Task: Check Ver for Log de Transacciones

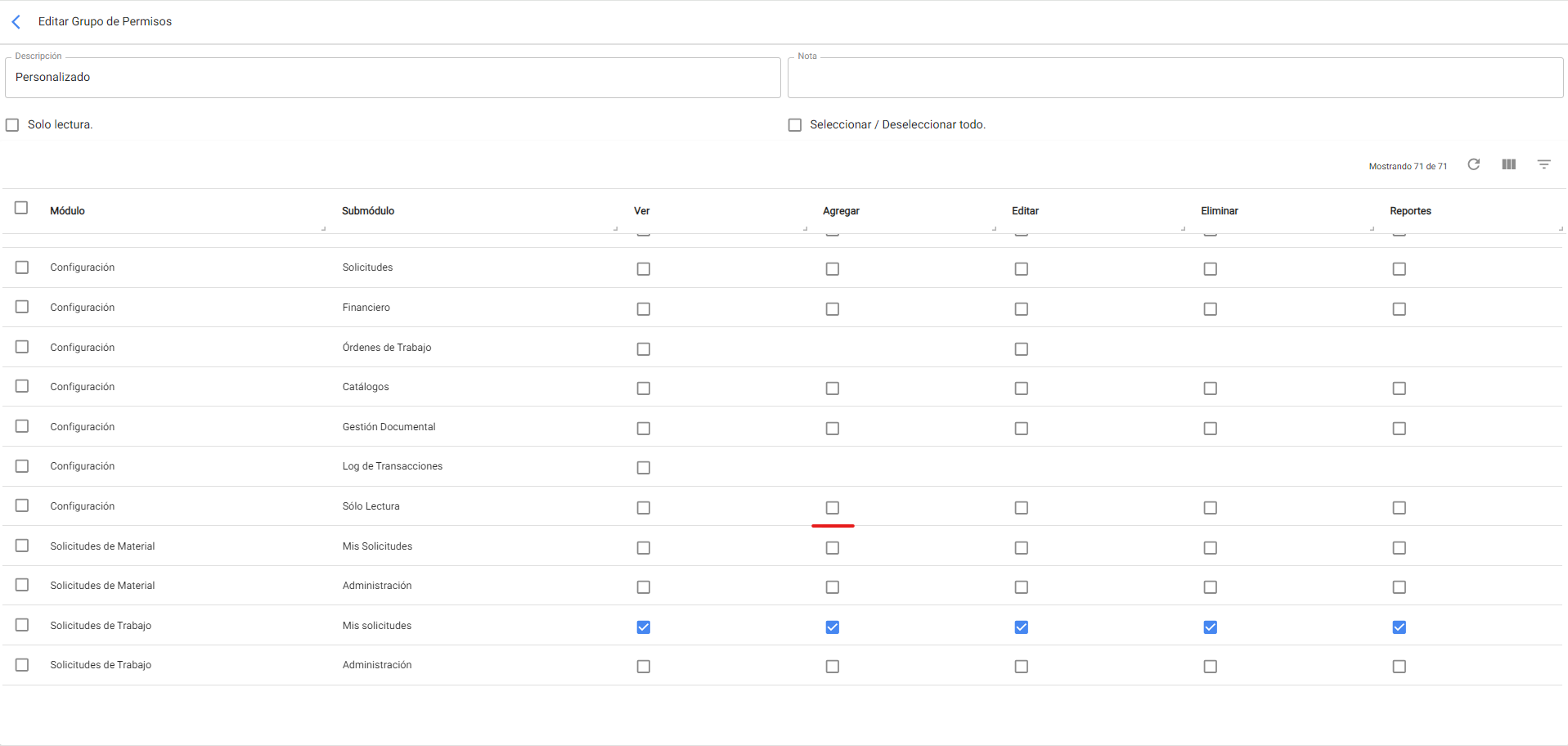Action: tap(643, 468)
